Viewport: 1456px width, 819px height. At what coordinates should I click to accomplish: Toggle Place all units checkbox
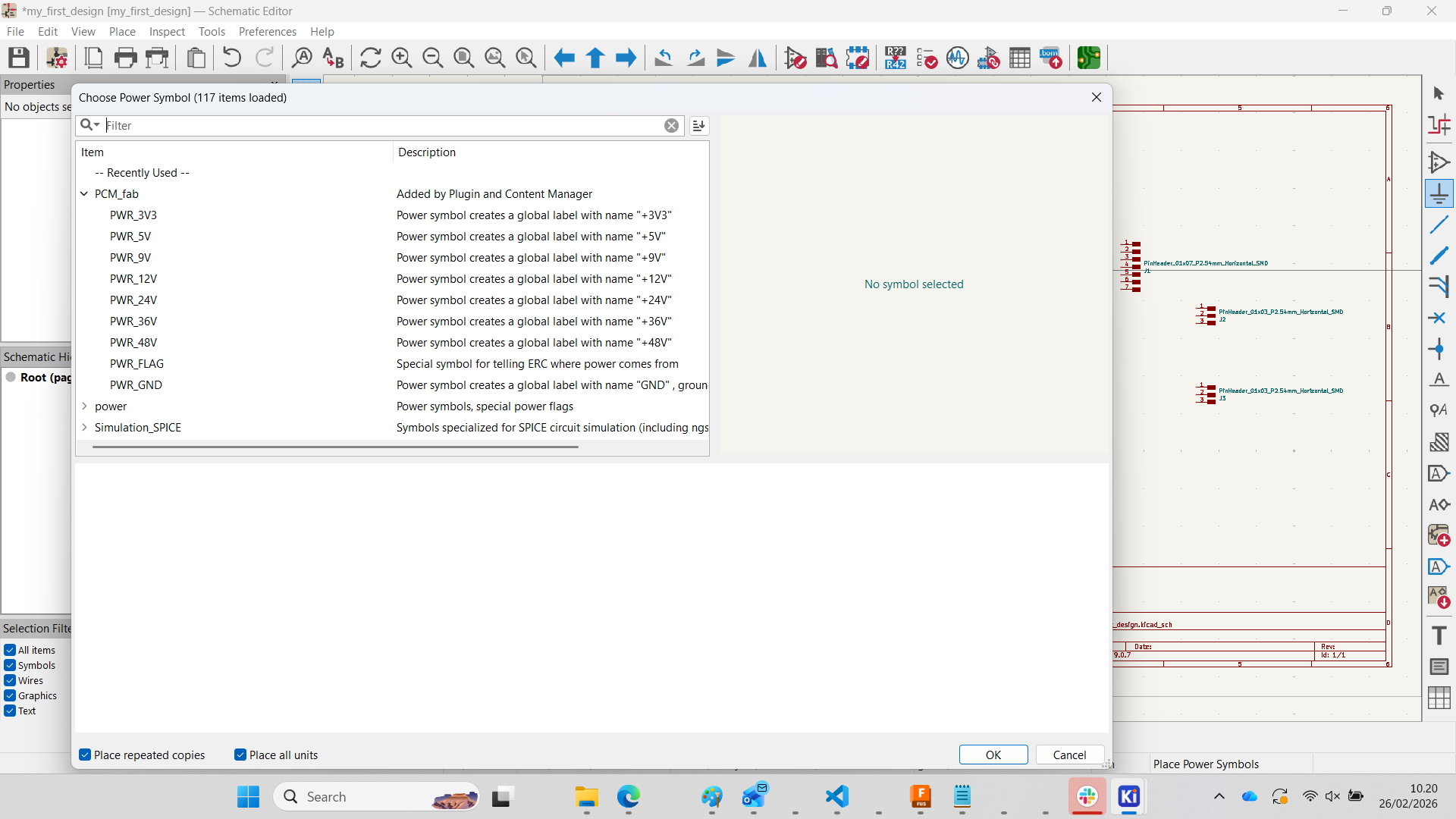click(240, 755)
